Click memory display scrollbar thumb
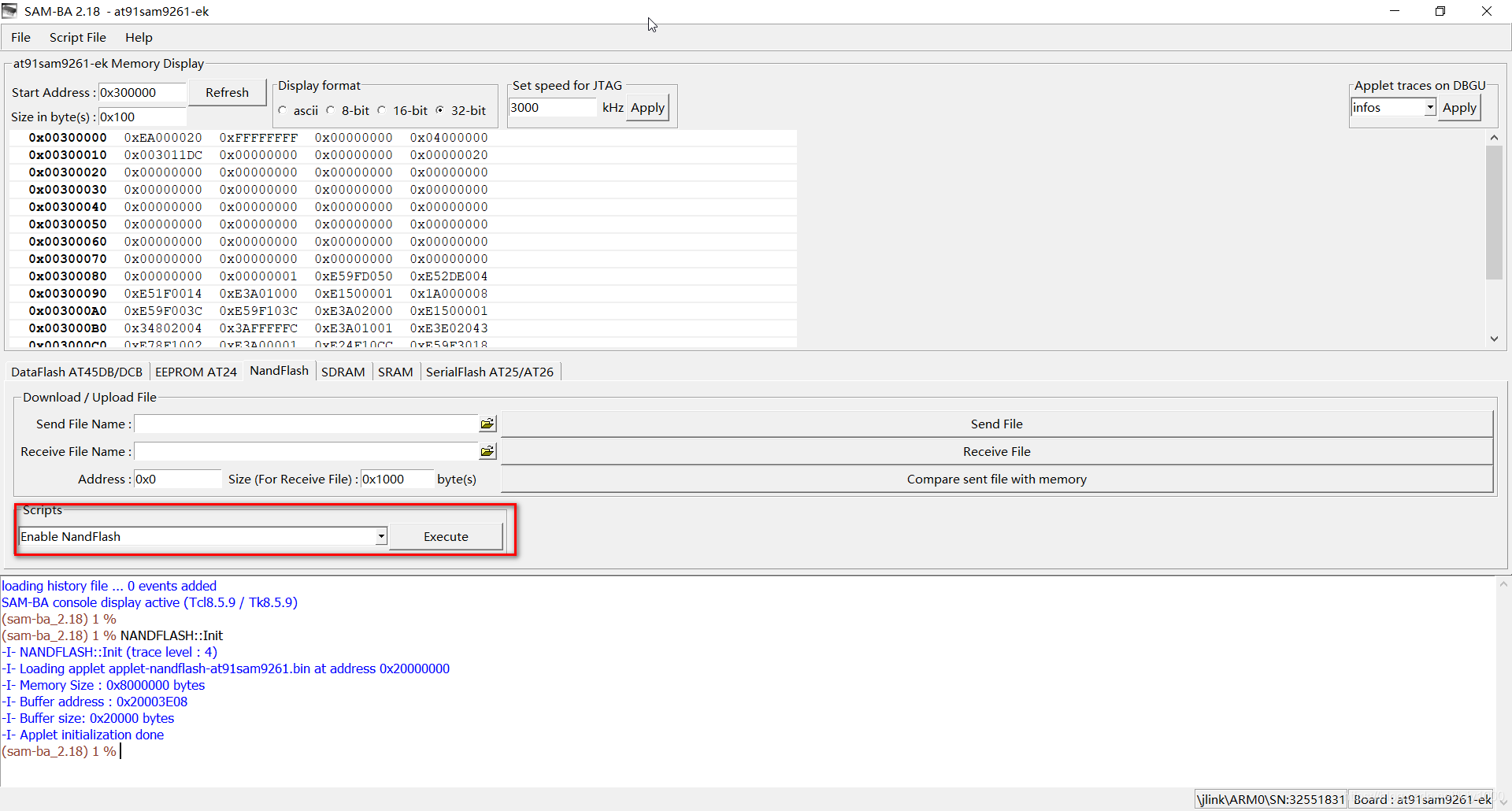Screen dimensions: 1512x811 coord(1494,213)
